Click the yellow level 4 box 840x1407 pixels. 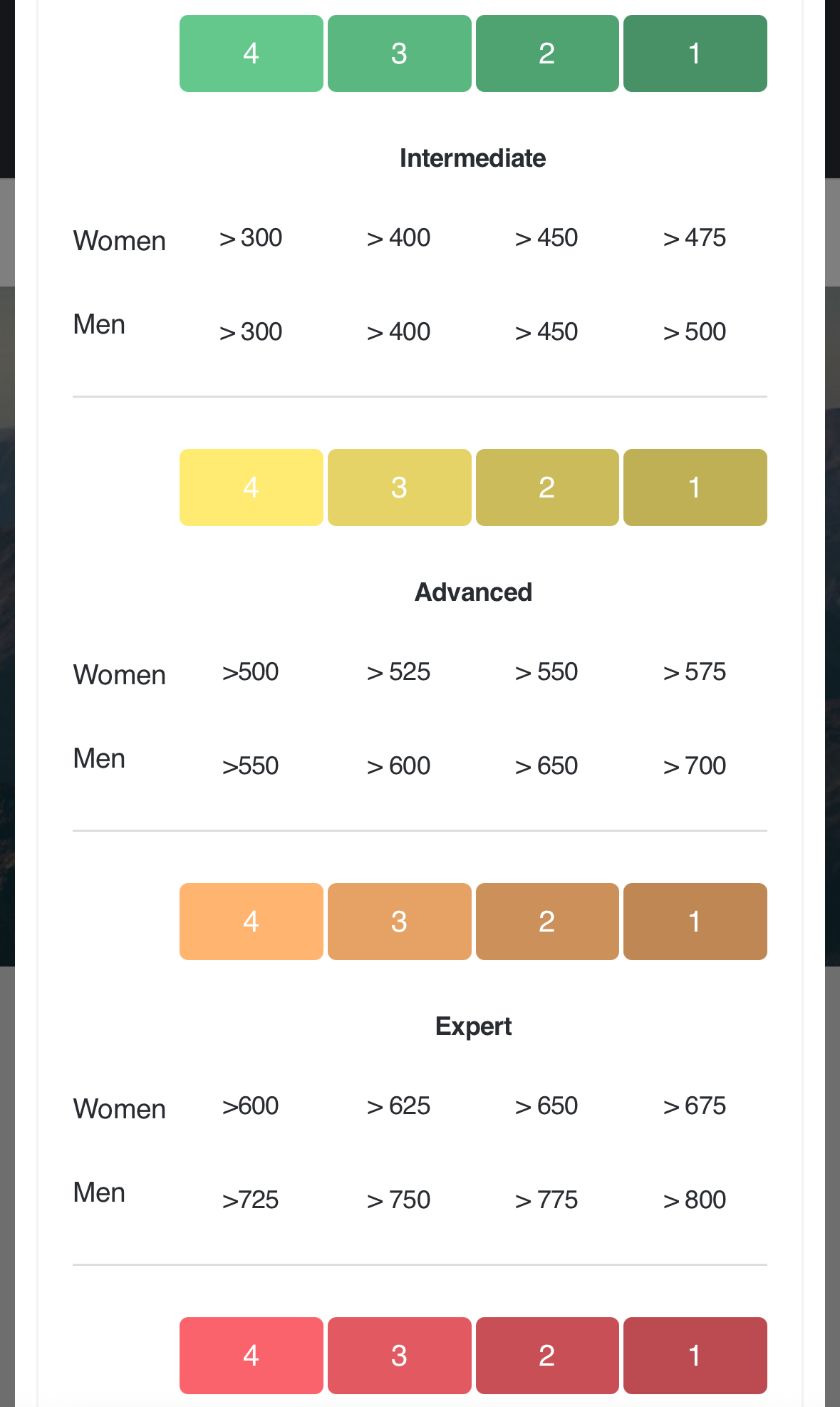click(x=251, y=488)
